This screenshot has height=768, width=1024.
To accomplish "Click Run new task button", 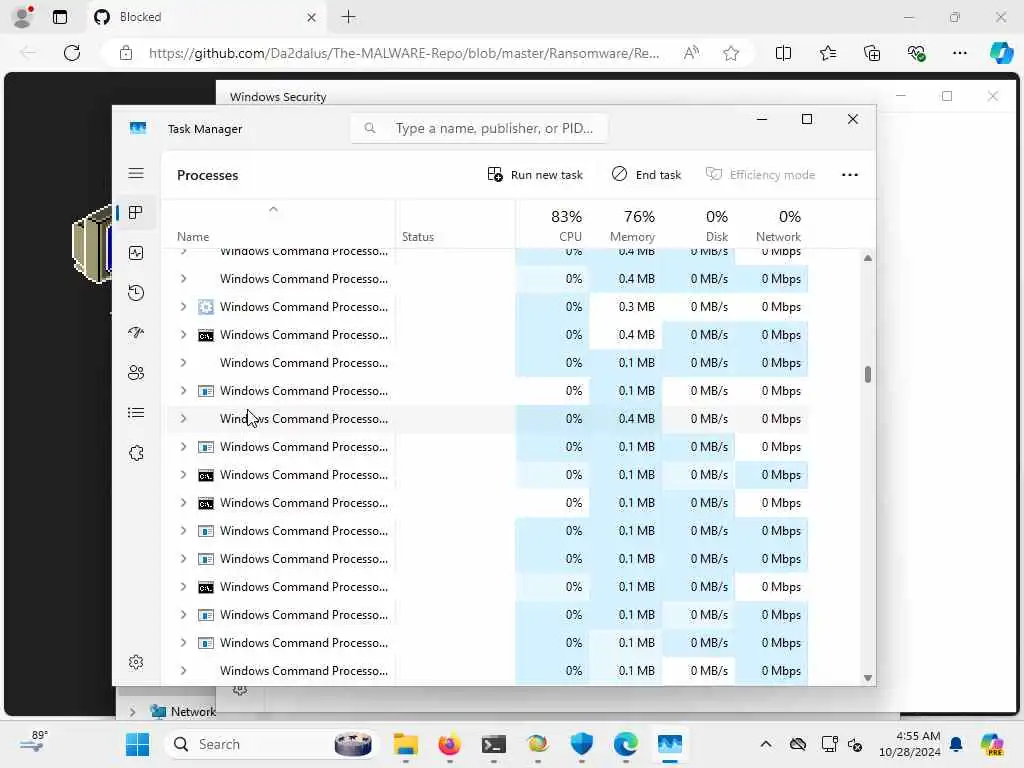I will click(535, 174).
